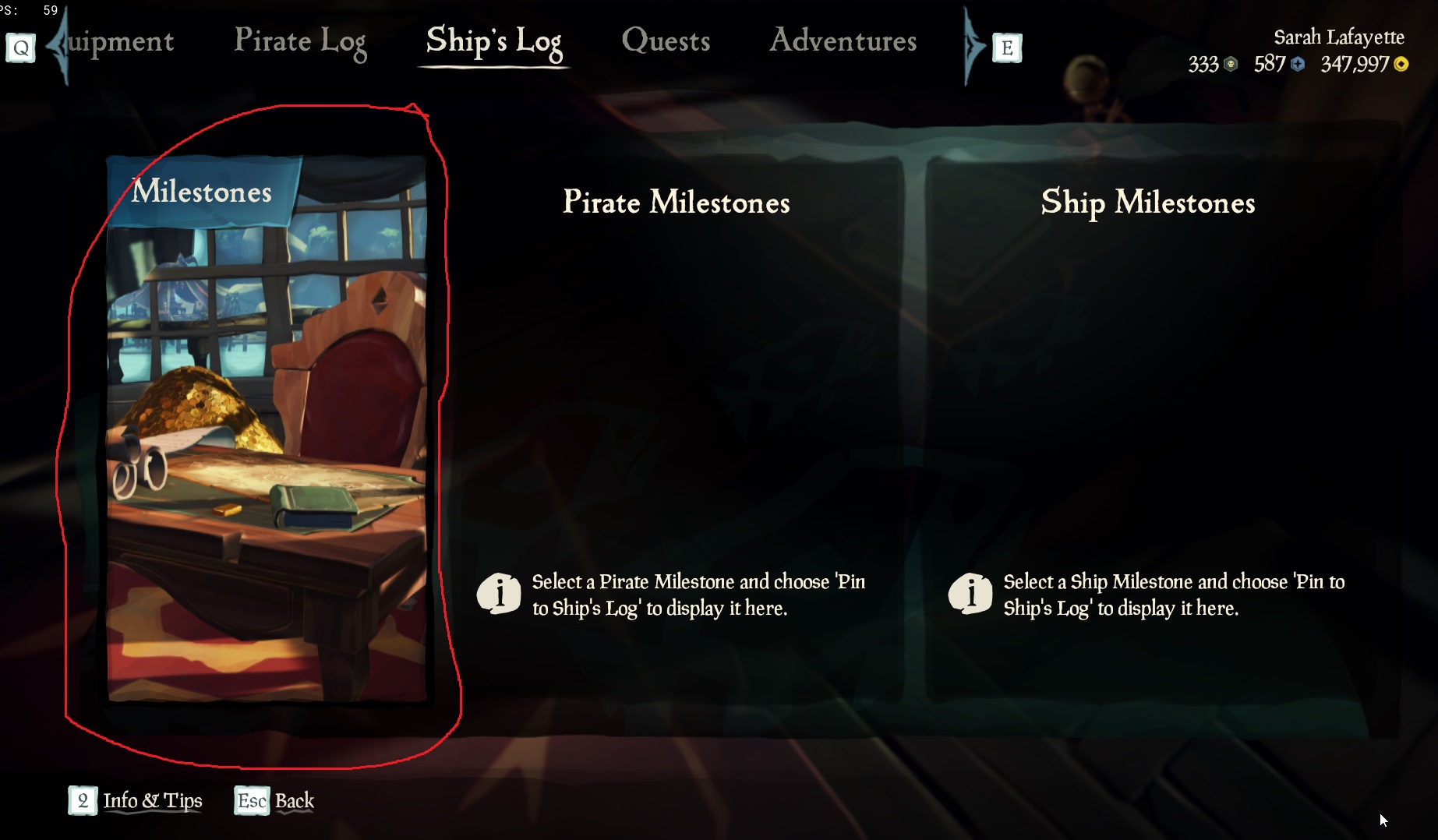Viewport: 1438px width, 840px height.
Task: Open Info & Tips
Action: [x=153, y=801]
